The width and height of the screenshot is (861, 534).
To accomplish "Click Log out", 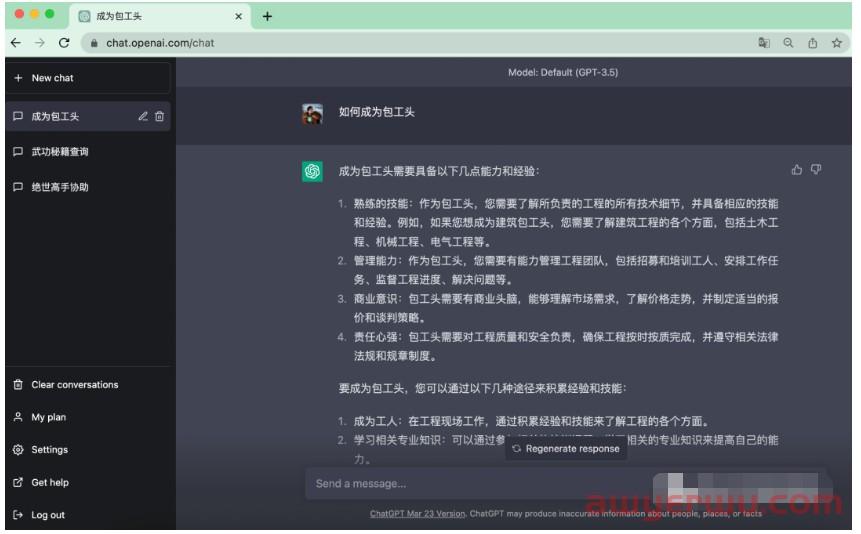I will point(88,515).
